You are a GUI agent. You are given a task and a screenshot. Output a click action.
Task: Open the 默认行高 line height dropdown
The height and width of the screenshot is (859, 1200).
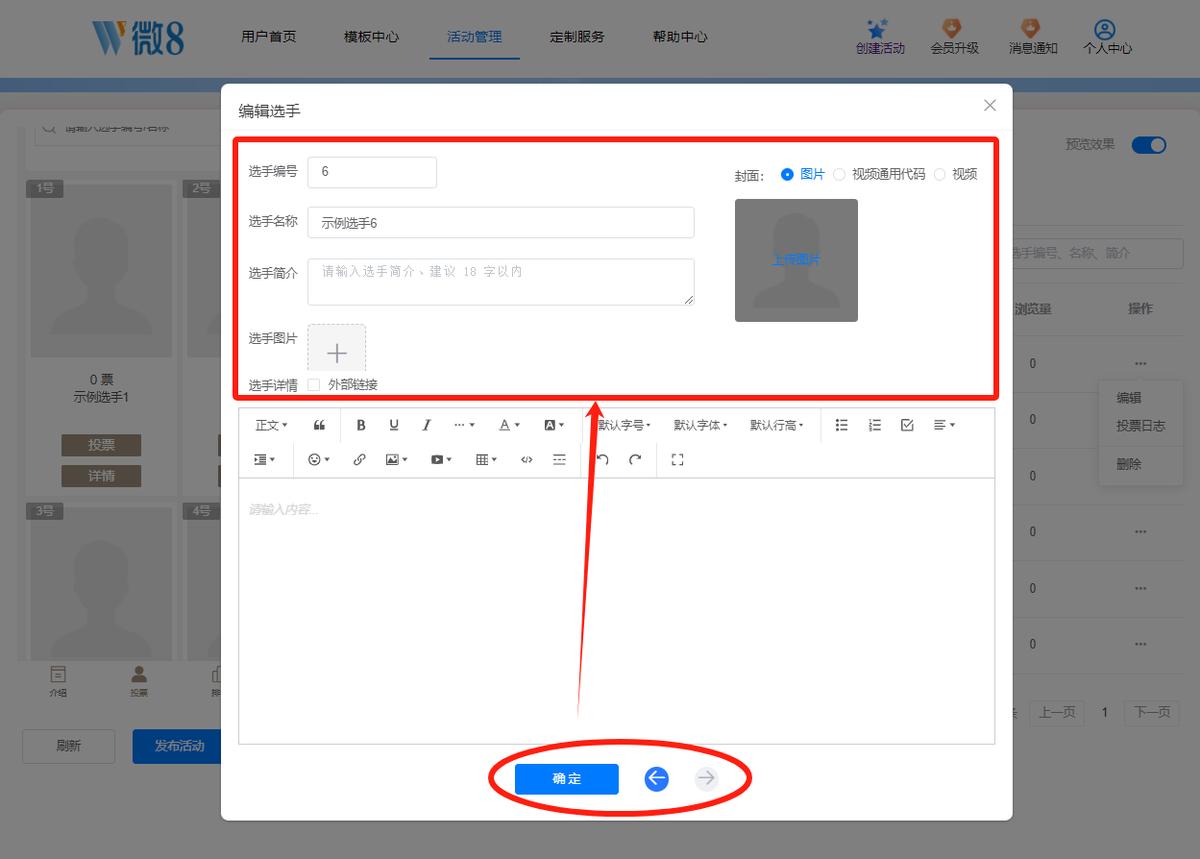click(777, 425)
